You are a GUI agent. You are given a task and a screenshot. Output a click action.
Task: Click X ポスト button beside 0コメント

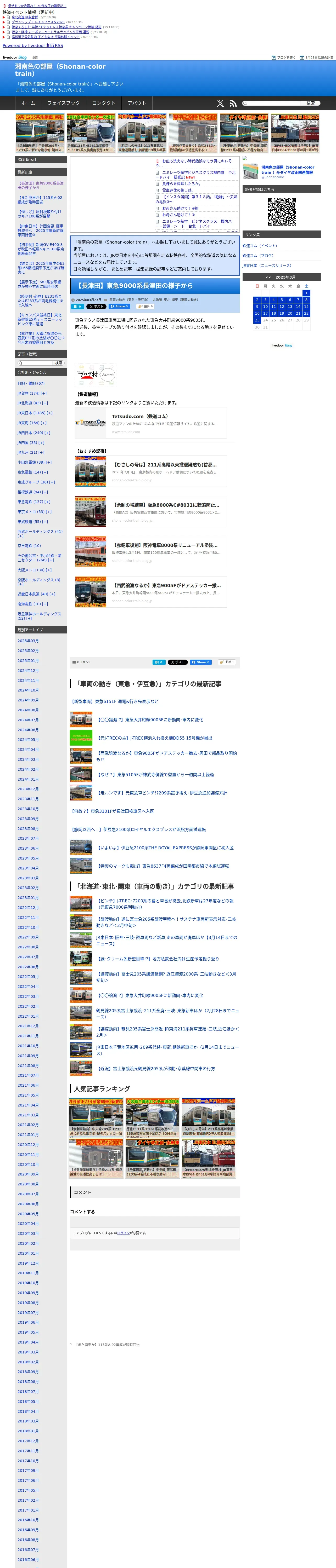pos(177,662)
